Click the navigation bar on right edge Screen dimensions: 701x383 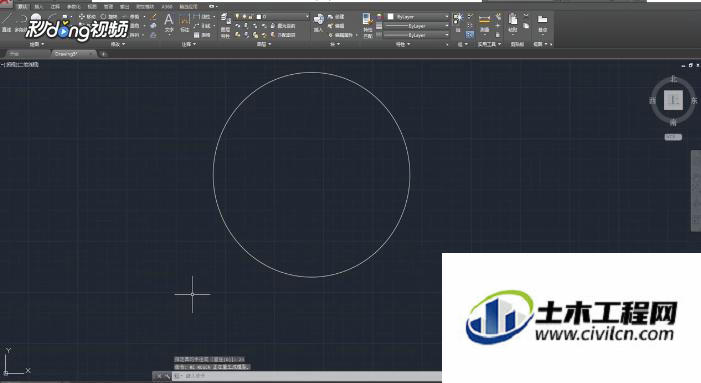pos(696,191)
